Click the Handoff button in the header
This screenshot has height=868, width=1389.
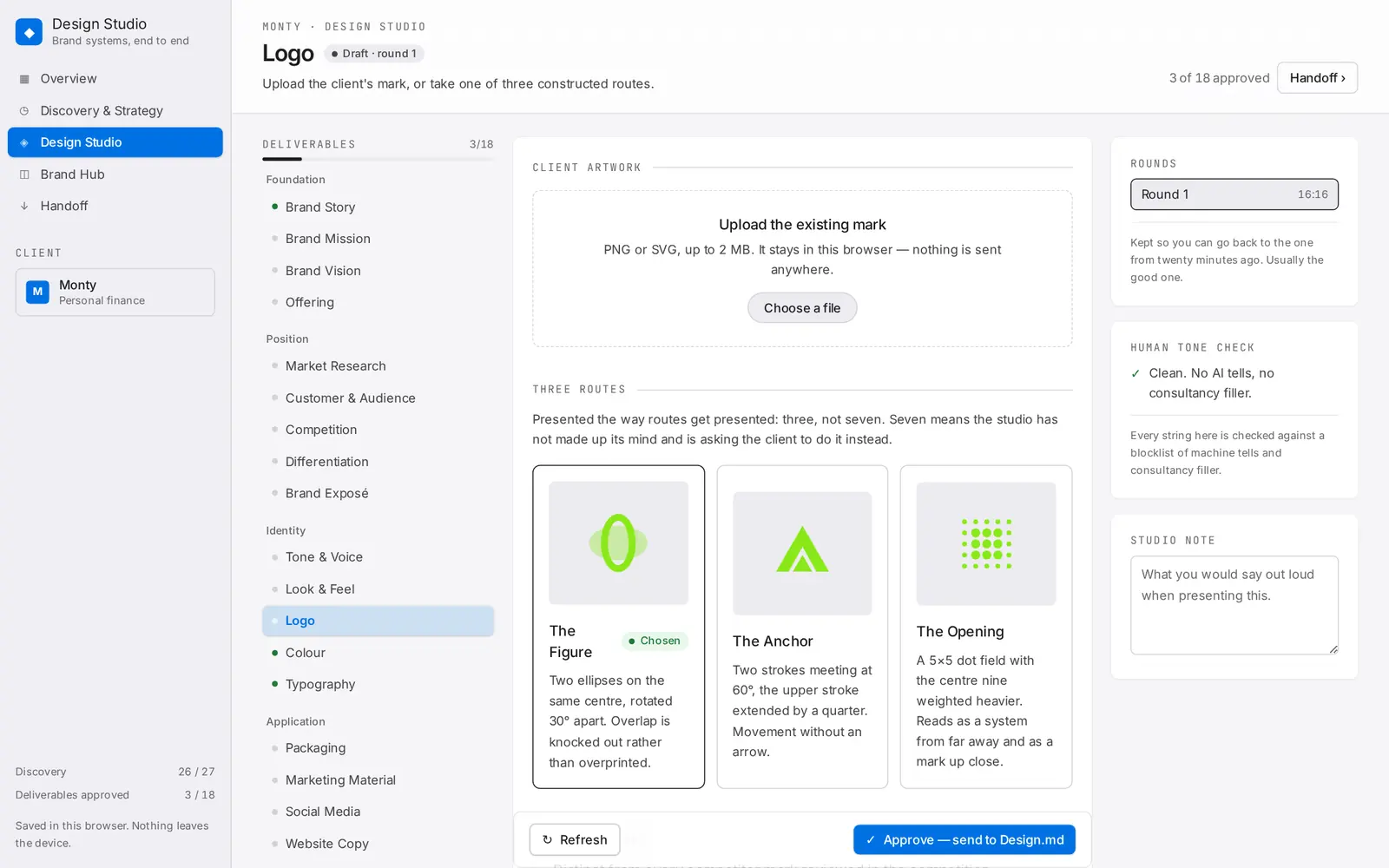click(x=1317, y=78)
